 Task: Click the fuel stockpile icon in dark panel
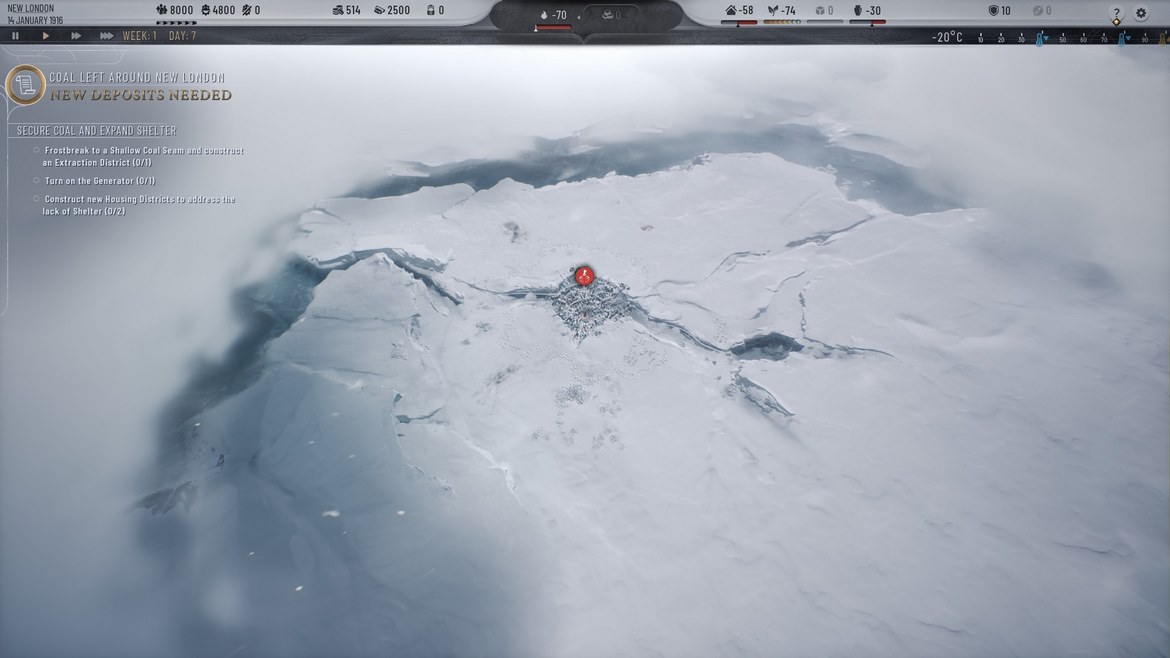pyautogui.click(x=607, y=14)
